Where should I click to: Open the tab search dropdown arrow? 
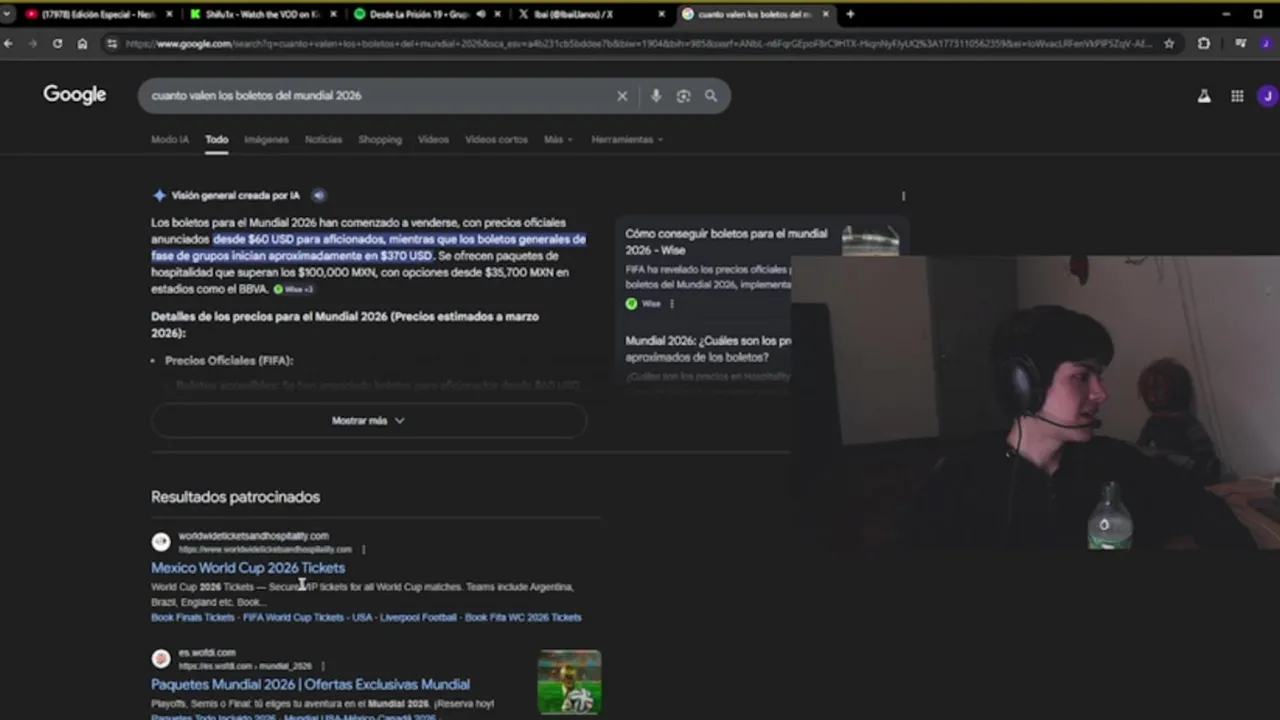point(7,14)
